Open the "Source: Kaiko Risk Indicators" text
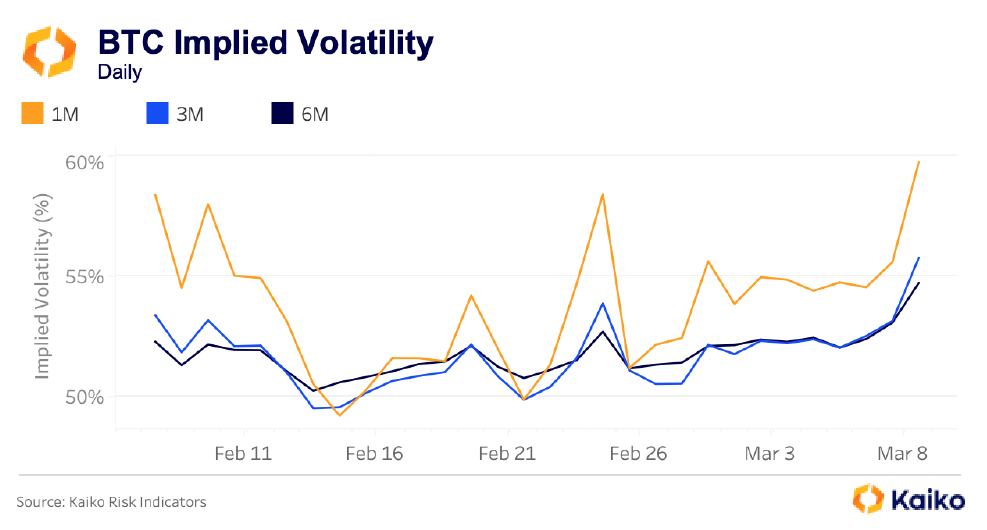Image resolution: width=987 pixels, height=530 pixels. pyautogui.click(x=111, y=501)
